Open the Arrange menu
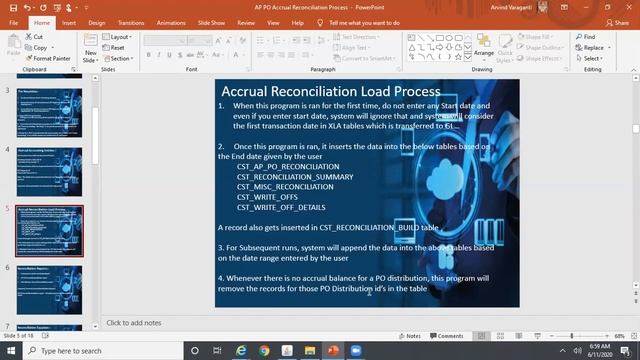The height and width of the screenshot is (360, 640). point(484,48)
